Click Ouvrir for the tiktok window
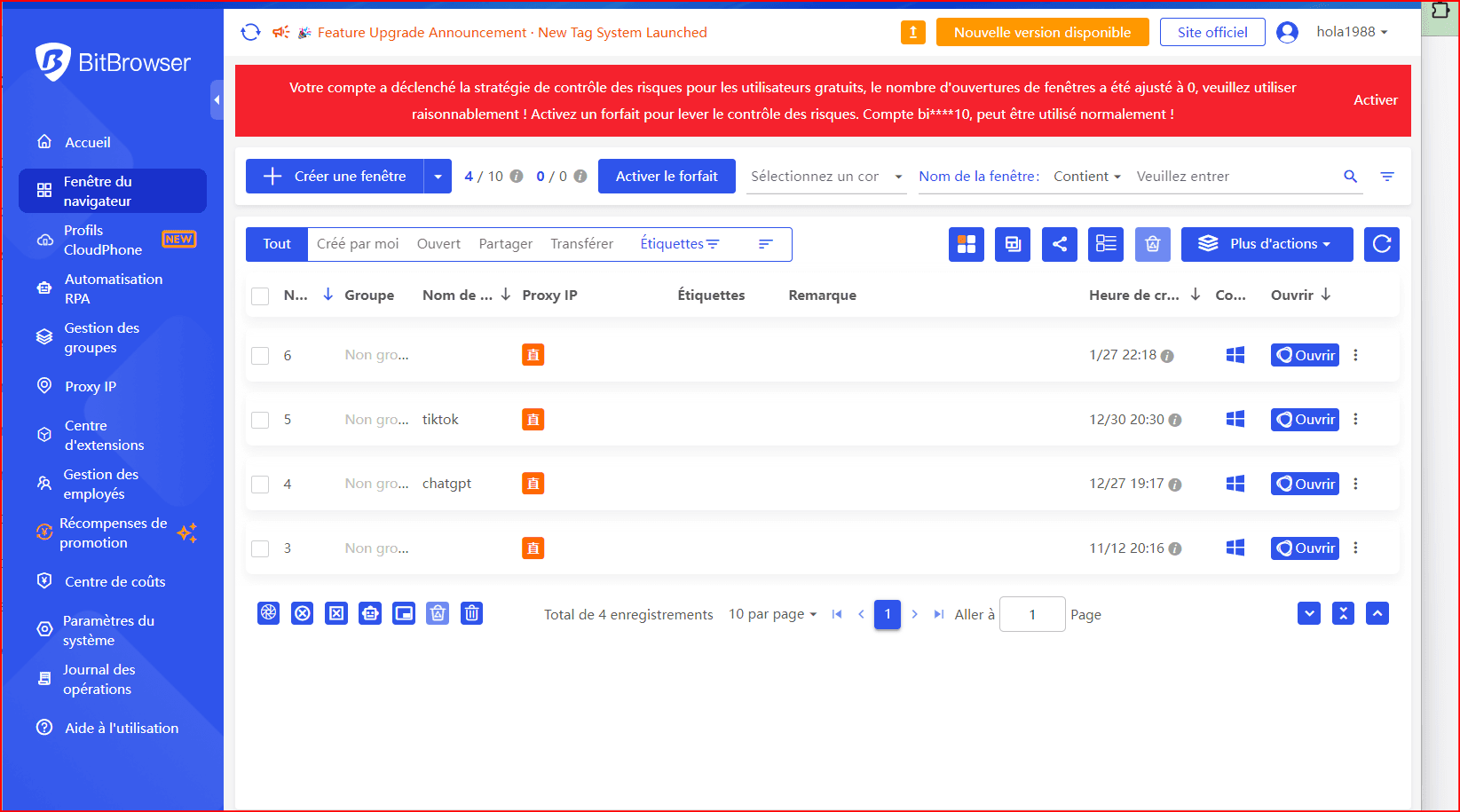The height and width of the screenshot is (812, 1460). click(x=1305, y=420)
